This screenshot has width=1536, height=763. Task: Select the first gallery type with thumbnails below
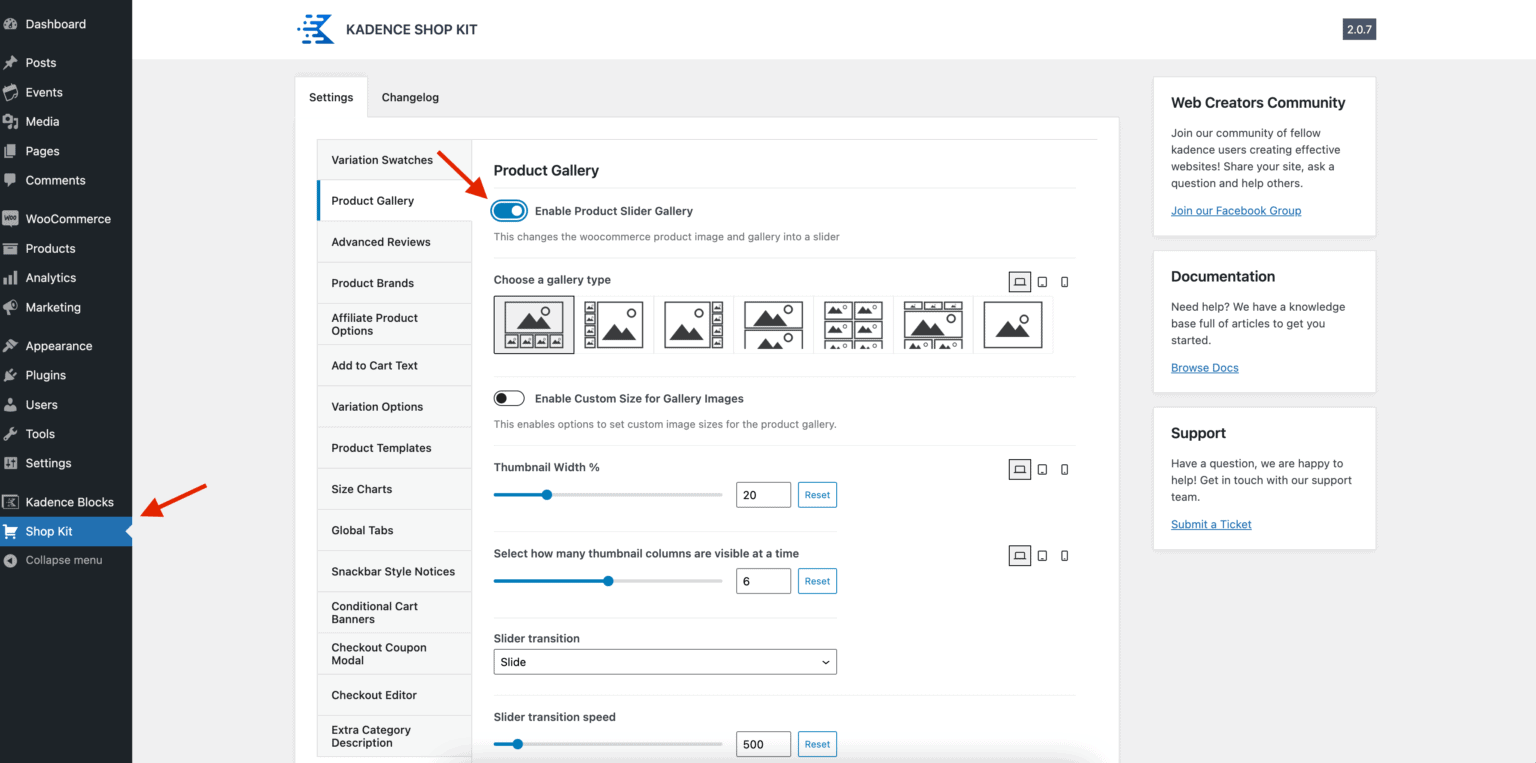click(534, 325)
